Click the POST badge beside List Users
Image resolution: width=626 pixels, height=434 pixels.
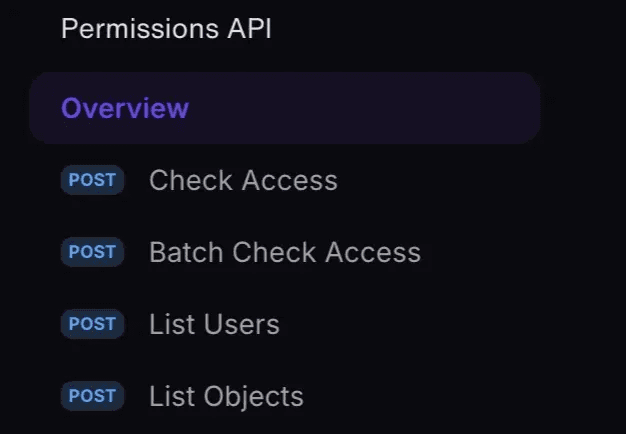pyautogui.click(x=92, y=324)
